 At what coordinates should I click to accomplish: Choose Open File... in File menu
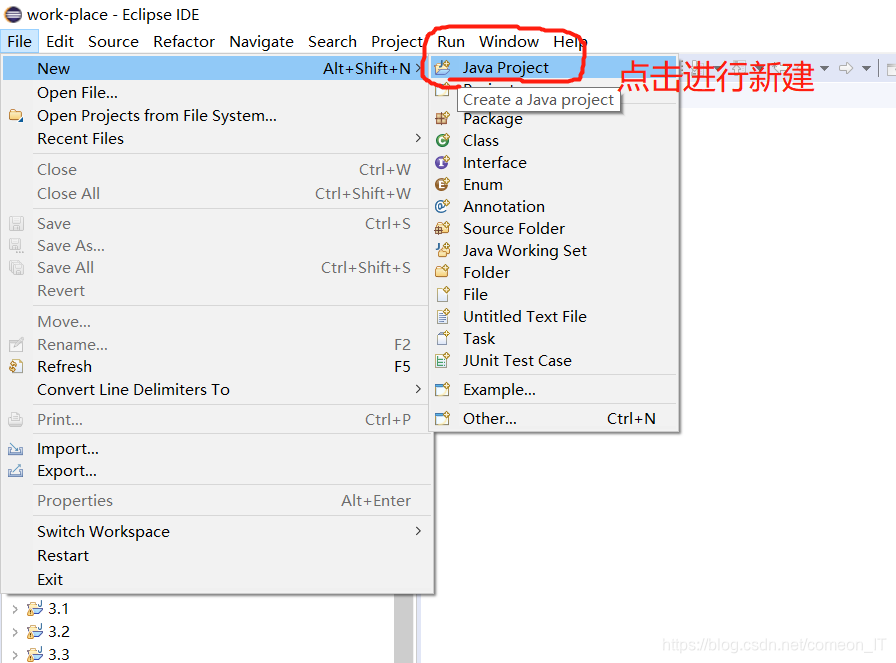[216, 93]
